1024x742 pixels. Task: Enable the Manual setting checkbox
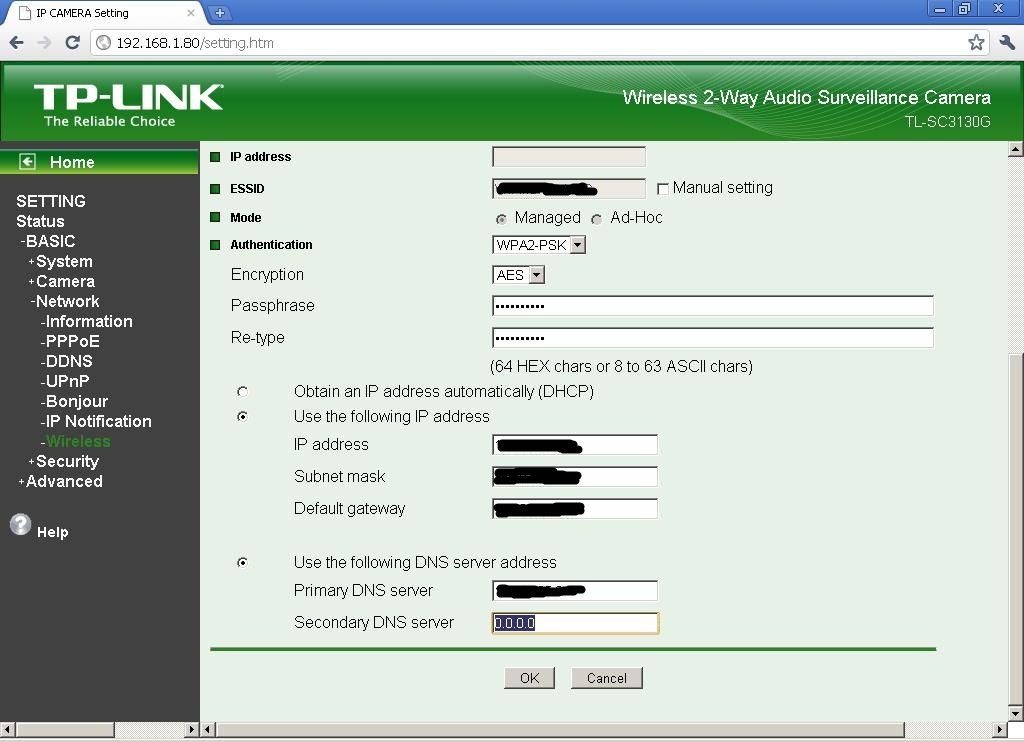point(662,189)
